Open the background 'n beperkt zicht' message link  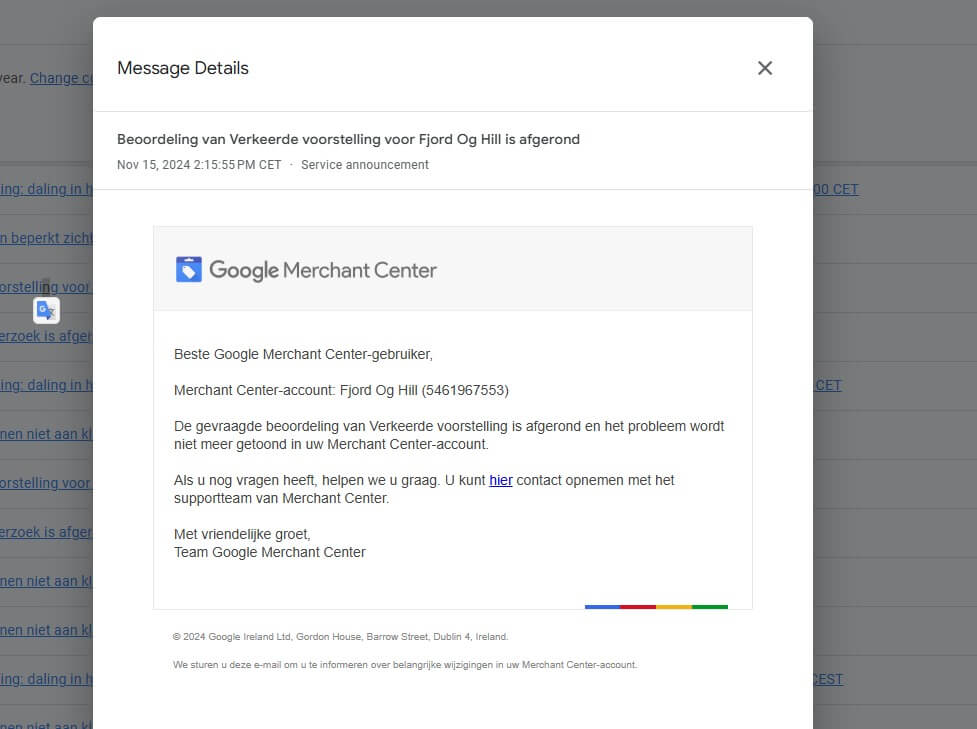click(47, 238)
